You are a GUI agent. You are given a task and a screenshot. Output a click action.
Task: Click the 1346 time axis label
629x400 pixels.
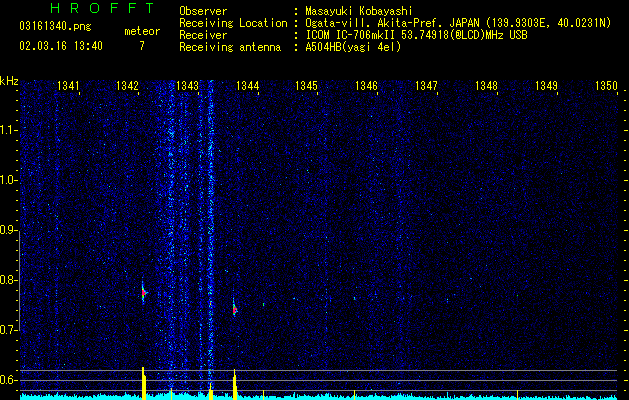367,86
